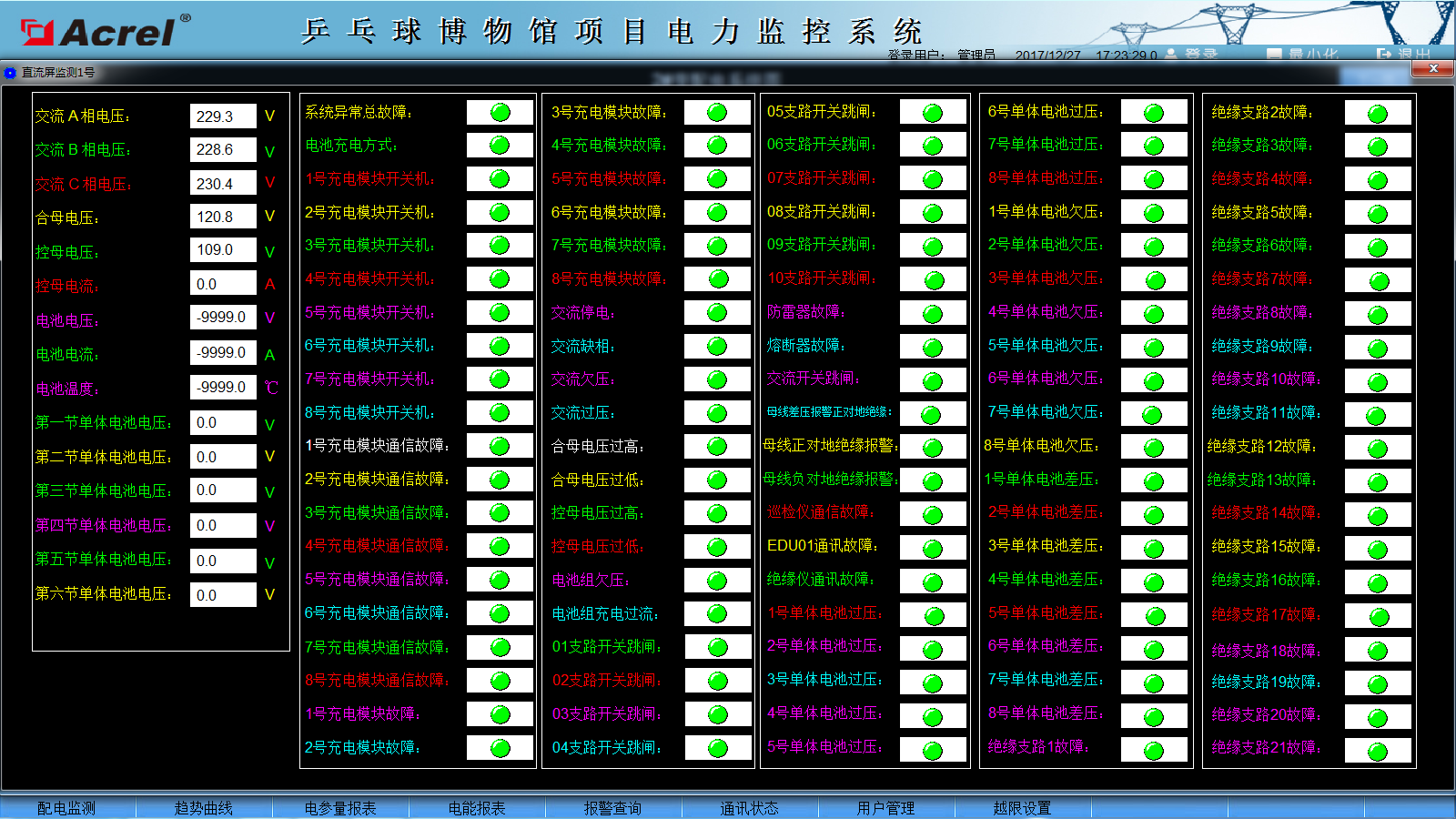Click the 电池电压 value field
Image resolution: width=1456 pixels, height=819 pixels.
[x=223, y=317]
